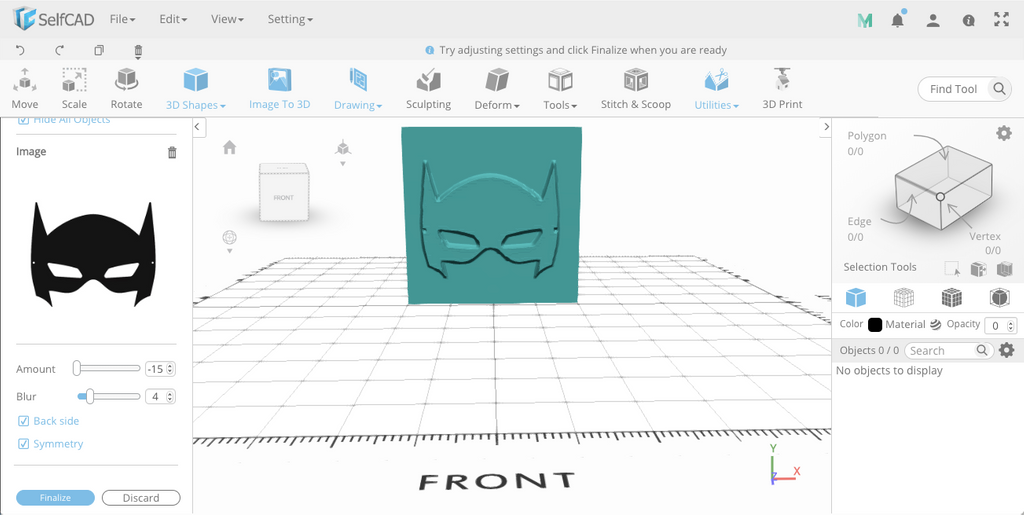Select the solid cube render mode

(856, 298)
